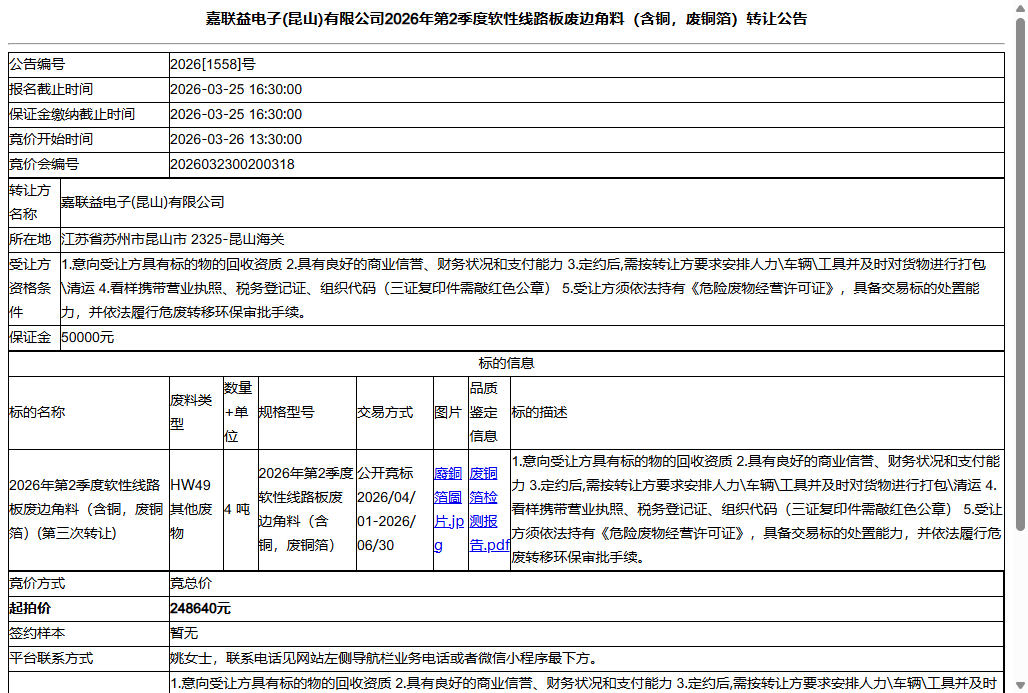Screen dimensions: 1028x693
Task: Click the scrollbar down arrow
Action: [1019, 684]
